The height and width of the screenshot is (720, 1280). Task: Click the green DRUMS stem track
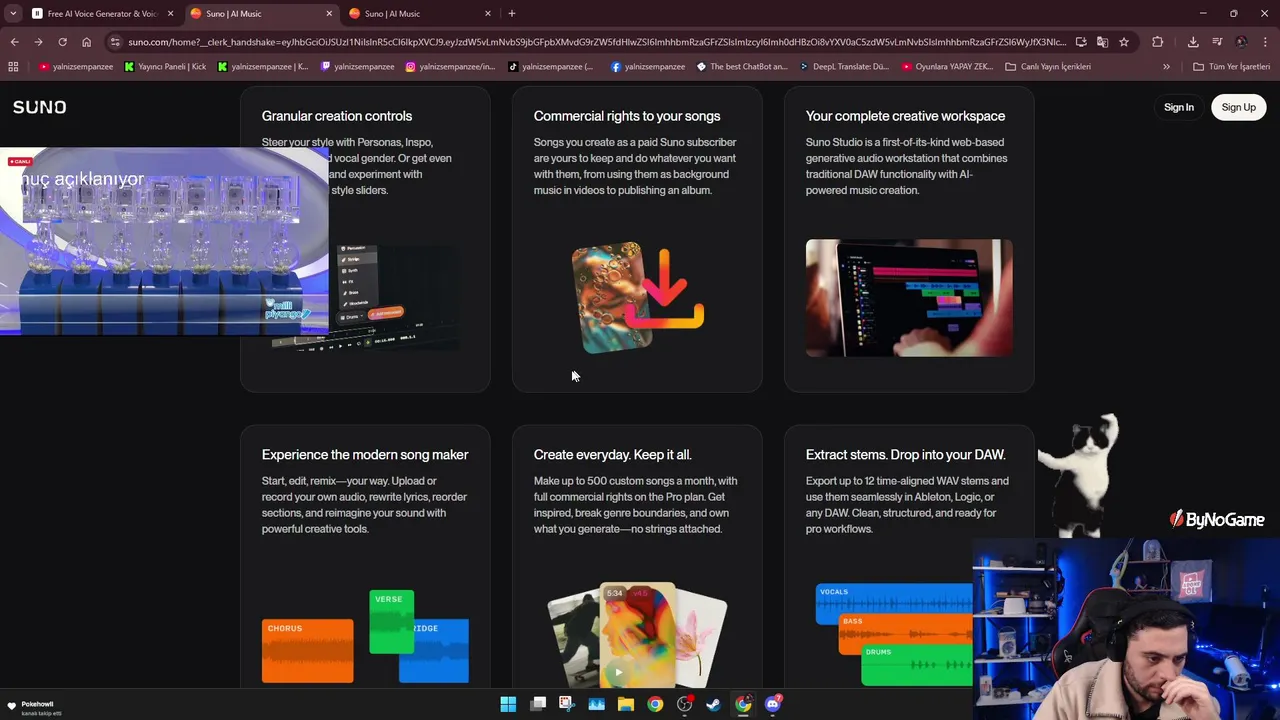click(x=916, y=664)
